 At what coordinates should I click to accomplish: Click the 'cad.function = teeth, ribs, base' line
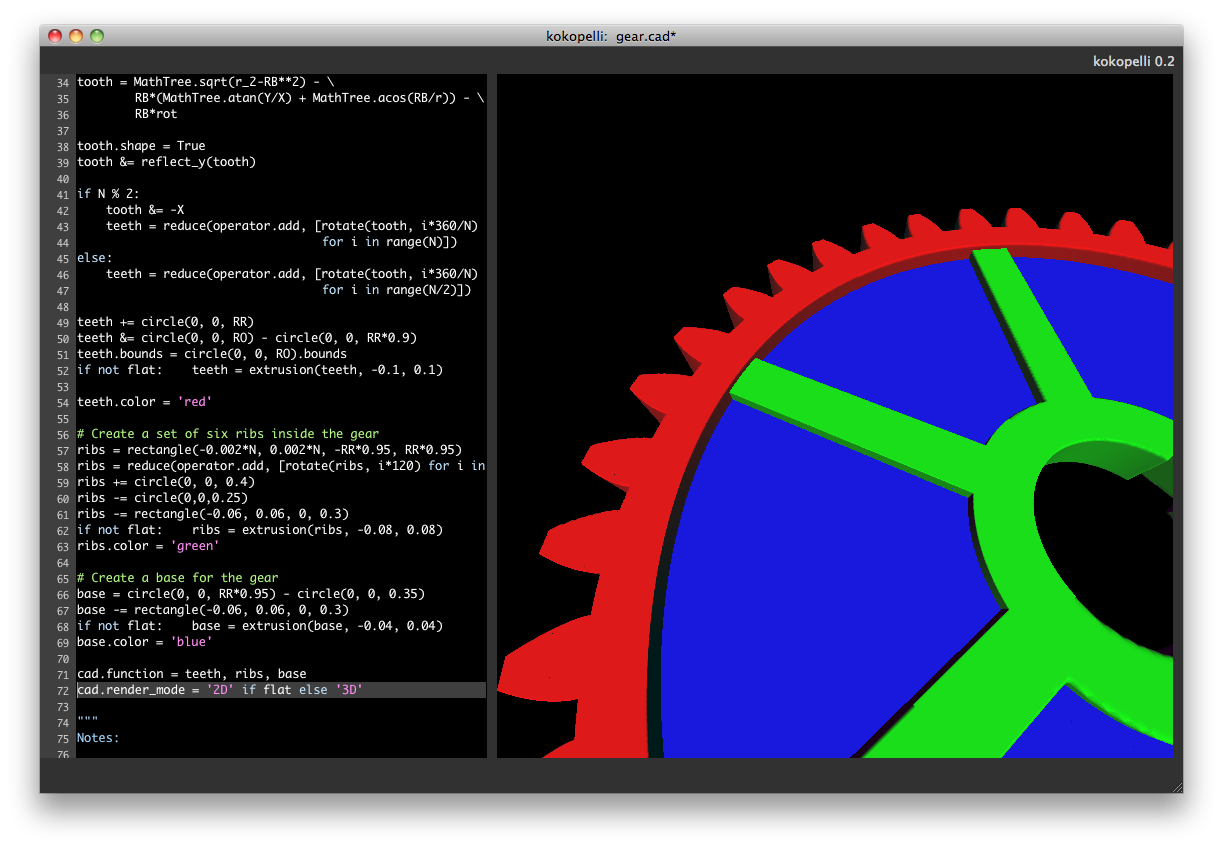pyautogui.click(x=191, y=674)
